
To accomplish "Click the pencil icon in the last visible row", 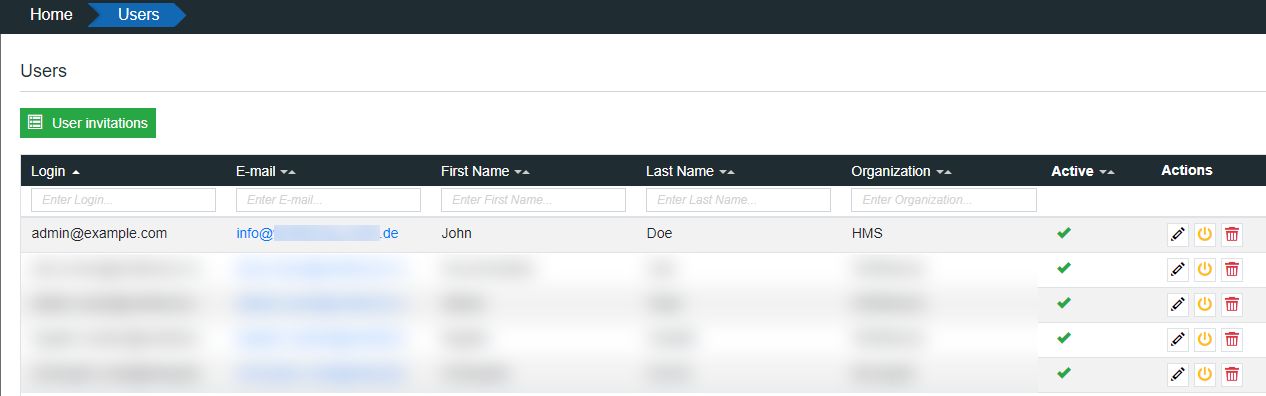I will coord(1178,374).
